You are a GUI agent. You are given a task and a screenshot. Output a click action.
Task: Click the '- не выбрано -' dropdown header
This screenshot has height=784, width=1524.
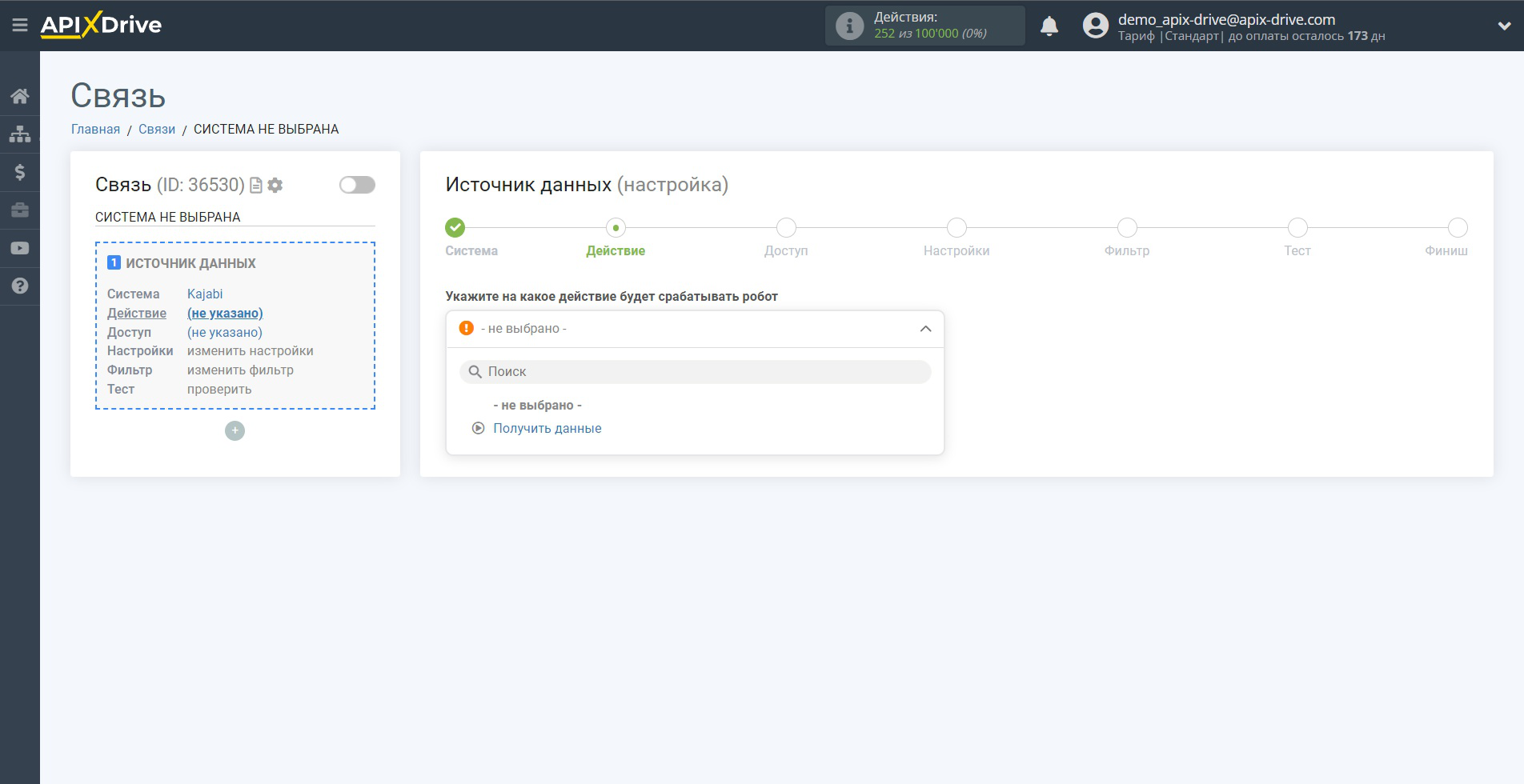(x=695, y=329)
